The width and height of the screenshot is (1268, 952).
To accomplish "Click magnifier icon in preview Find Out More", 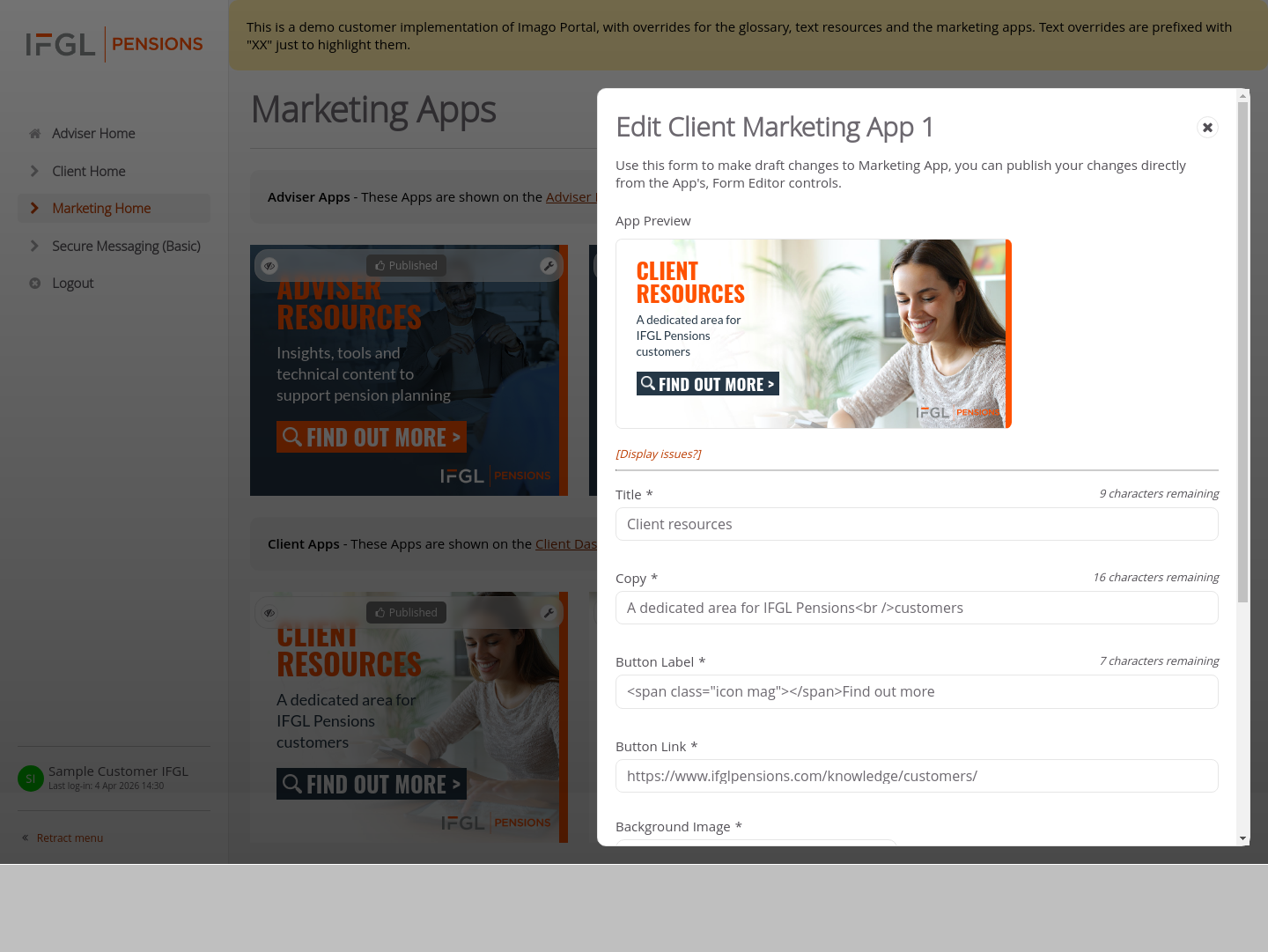I will pyautogui.click(x=648, y=383).
